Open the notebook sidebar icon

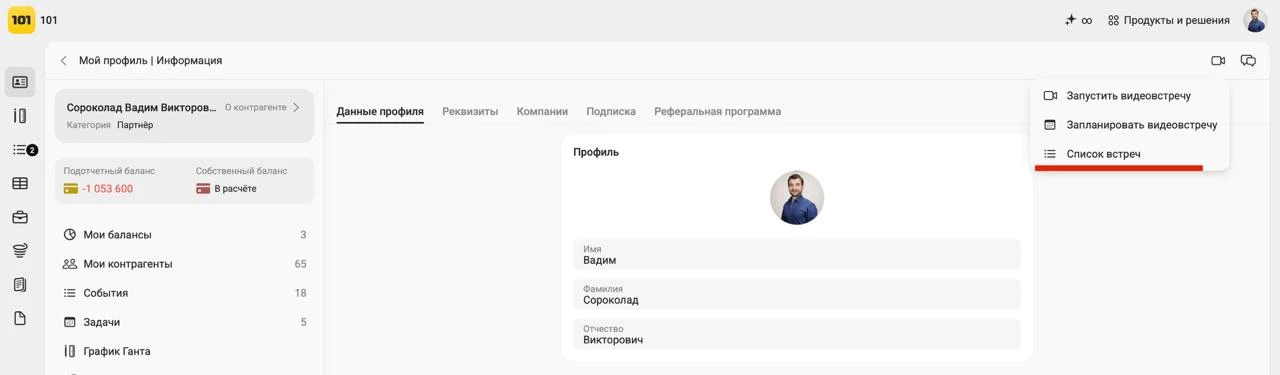20,285
